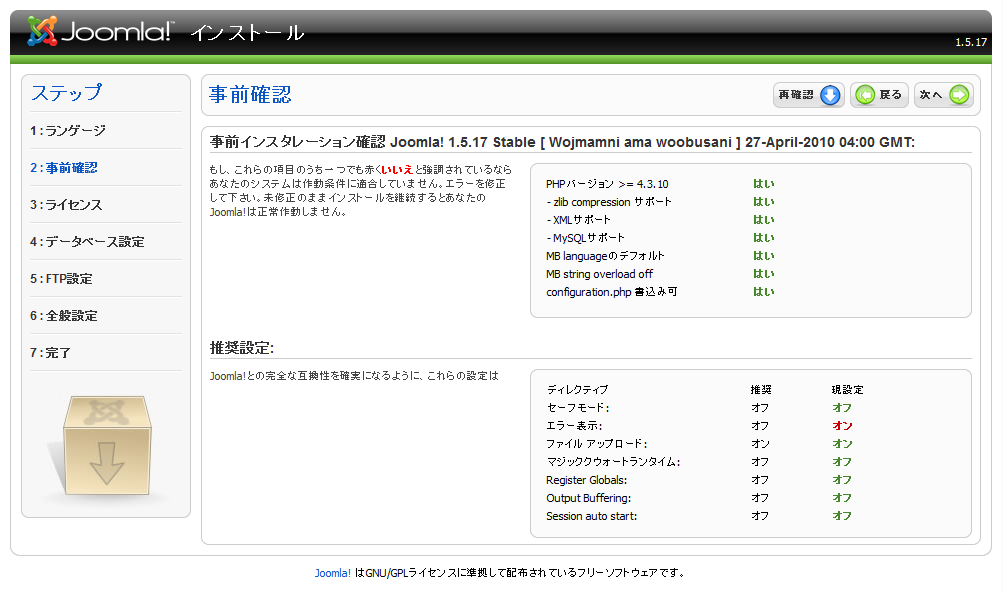Click the 1.5.17 version number in header
1003x592 pixels.
point(971,42)
